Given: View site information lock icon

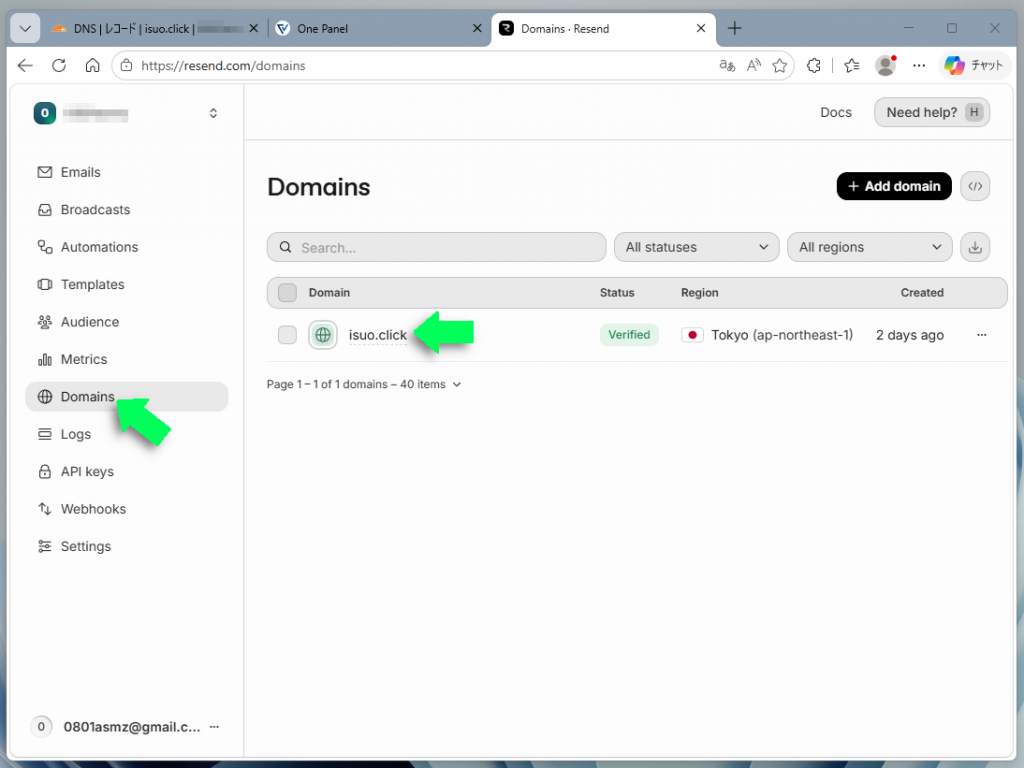Looking at the screenshot, I should [127, 65].
